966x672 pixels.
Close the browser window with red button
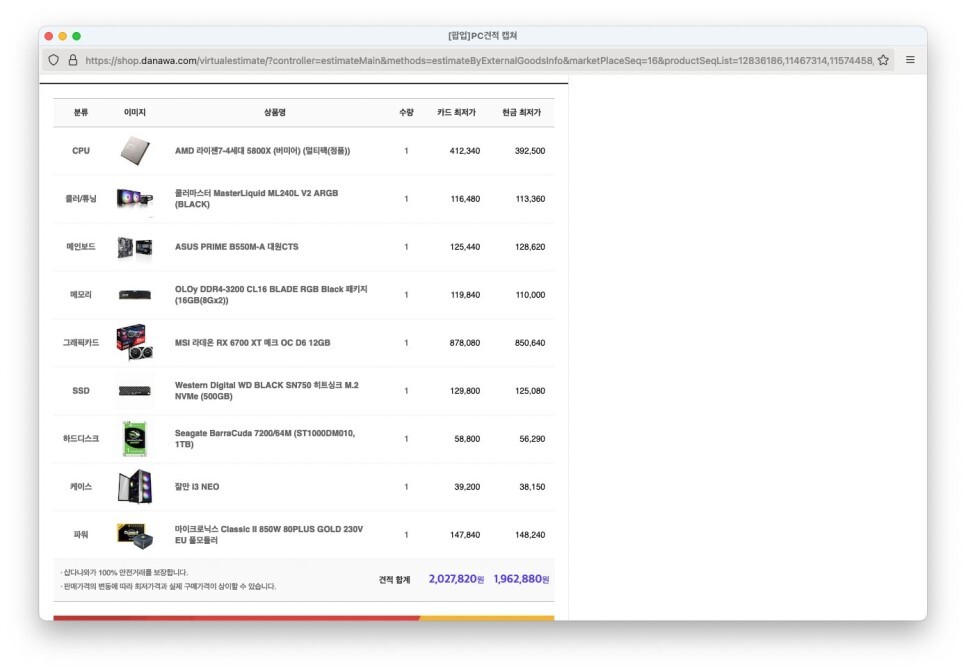point(49,36)
